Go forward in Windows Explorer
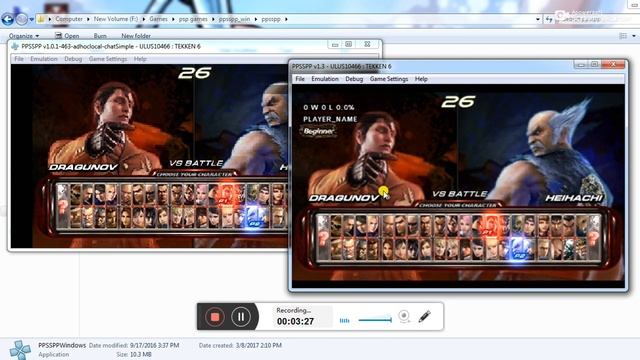The image size is (640, 360). click(x=22, y=19)
